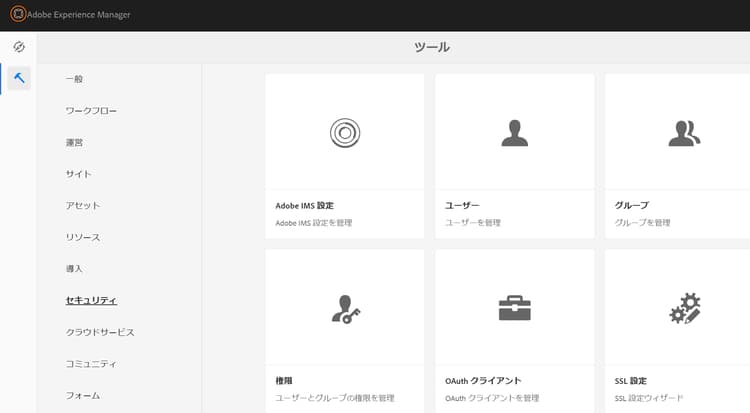Image resolution: width=750 pixels, height=413 pixels.
Task: Select the セキュリティ category
Action: pos(91,300)
